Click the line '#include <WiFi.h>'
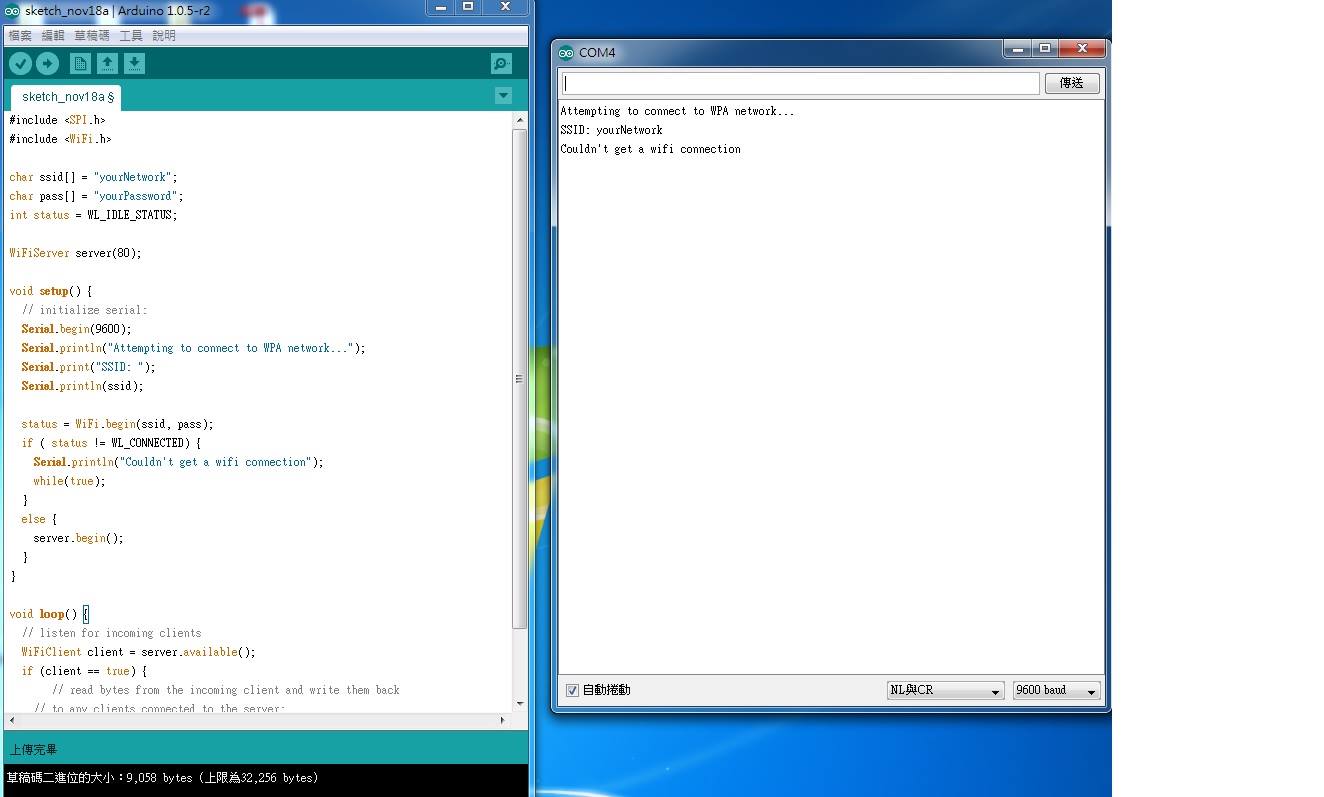The image size is (1324, 797). point(60,139)
